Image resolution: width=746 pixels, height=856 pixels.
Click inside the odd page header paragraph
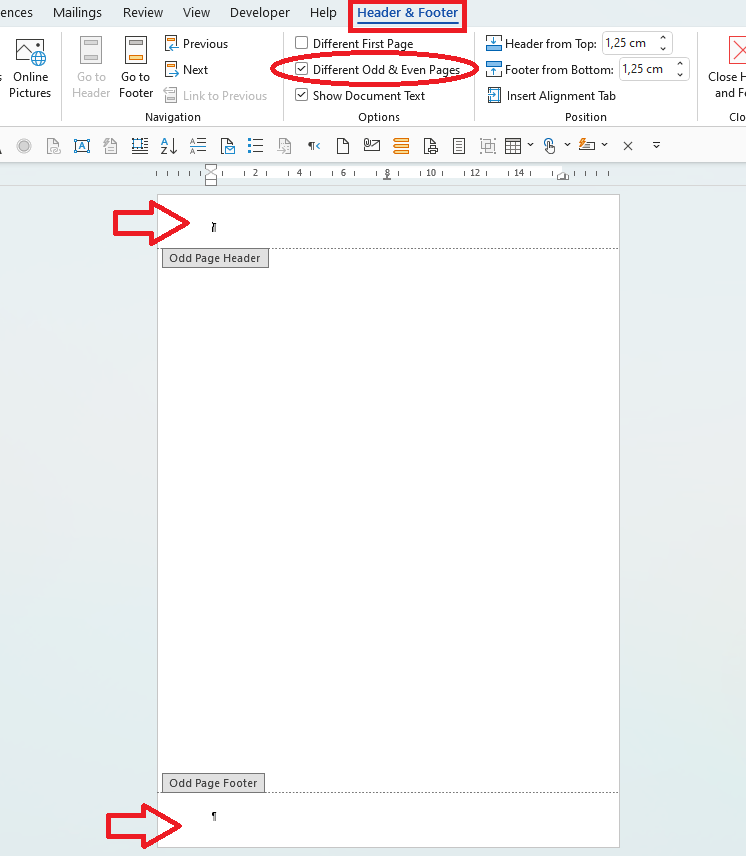(214, 227)
